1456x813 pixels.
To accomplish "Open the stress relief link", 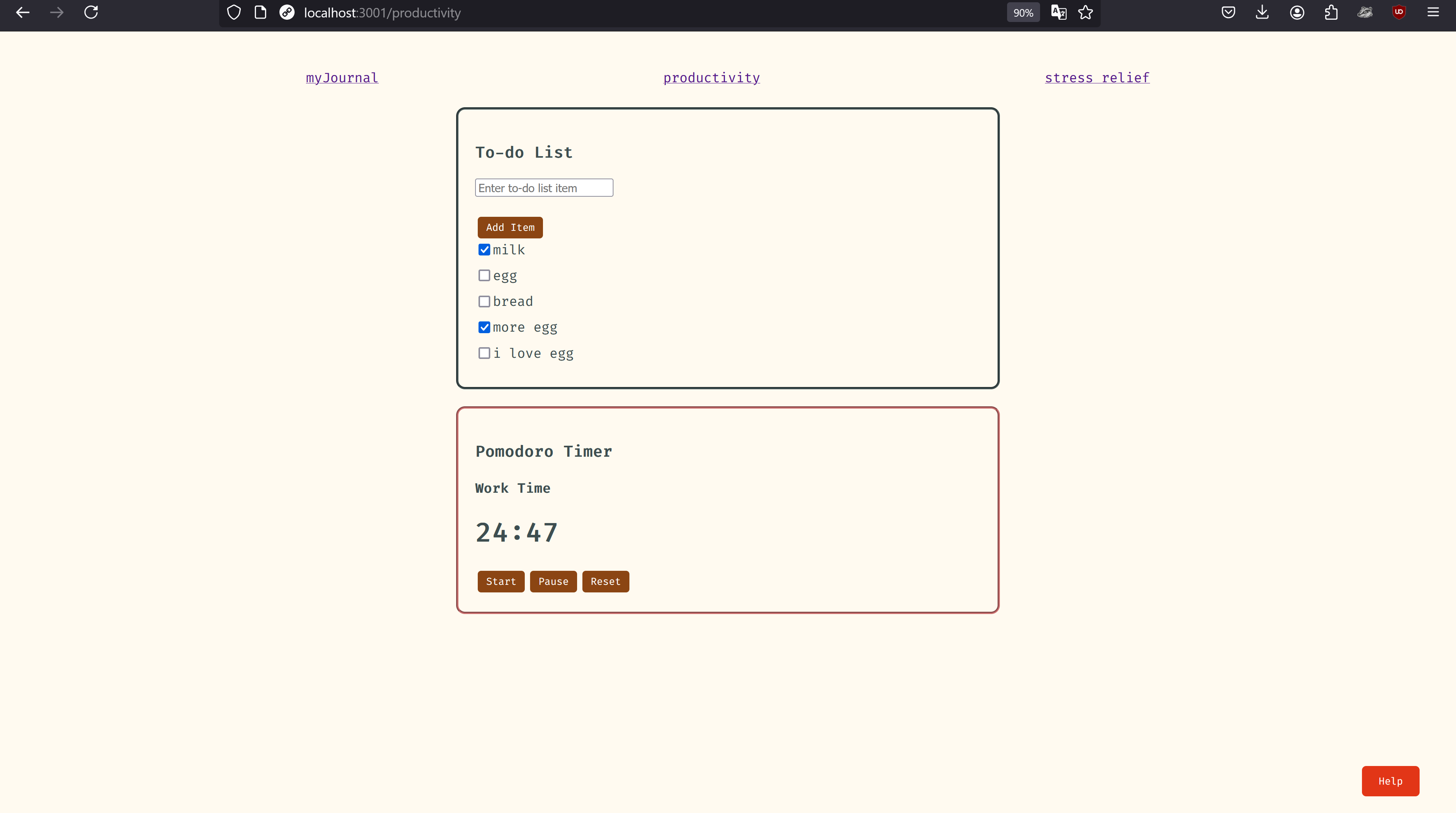I will 1097,78.
